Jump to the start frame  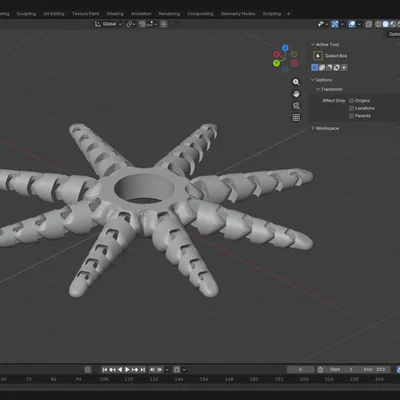[105, 369]
